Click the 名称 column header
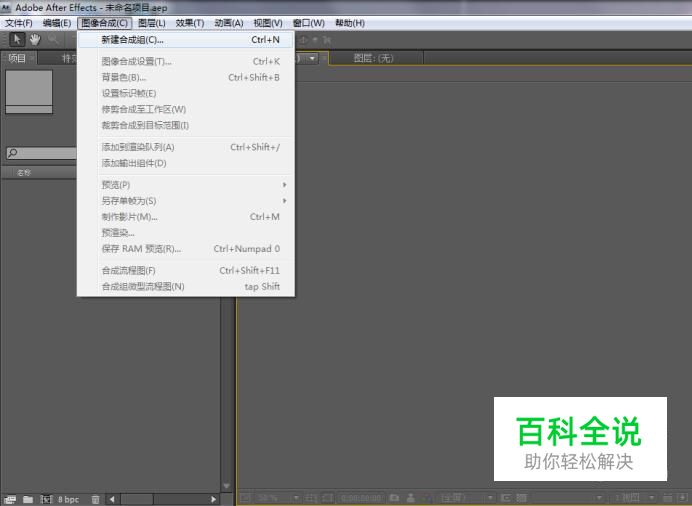Viewport: 692px width, 506px height. [x=24, y=172]
